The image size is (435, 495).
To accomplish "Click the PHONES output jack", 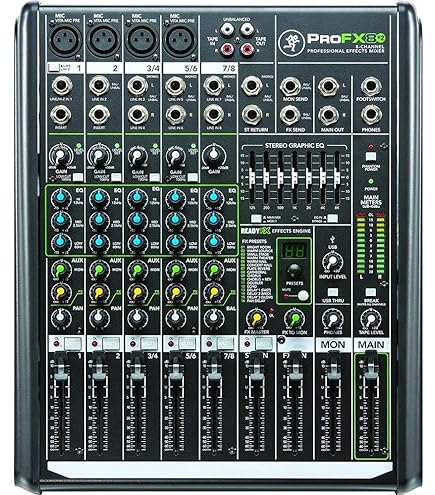I will 371,114.
